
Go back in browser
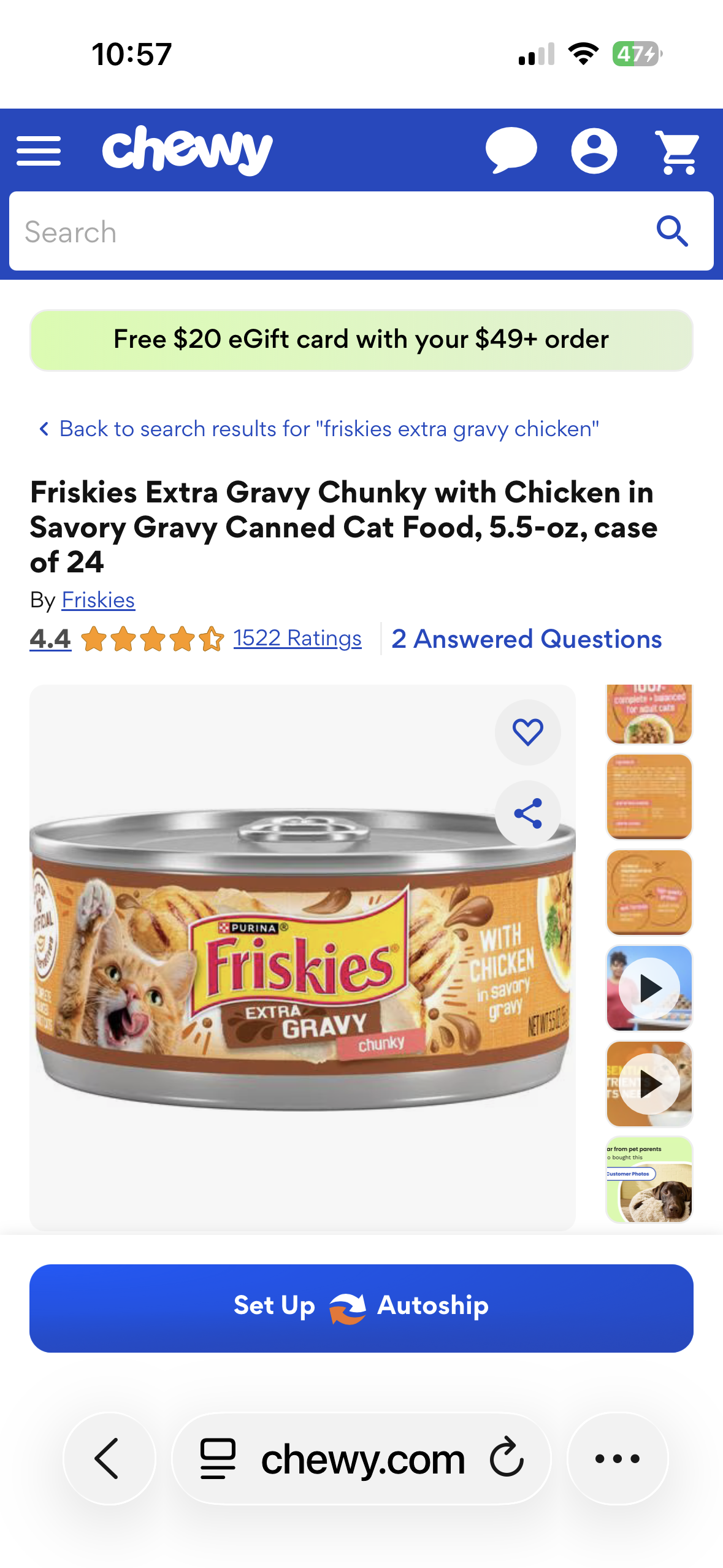tap(109, 1458)
